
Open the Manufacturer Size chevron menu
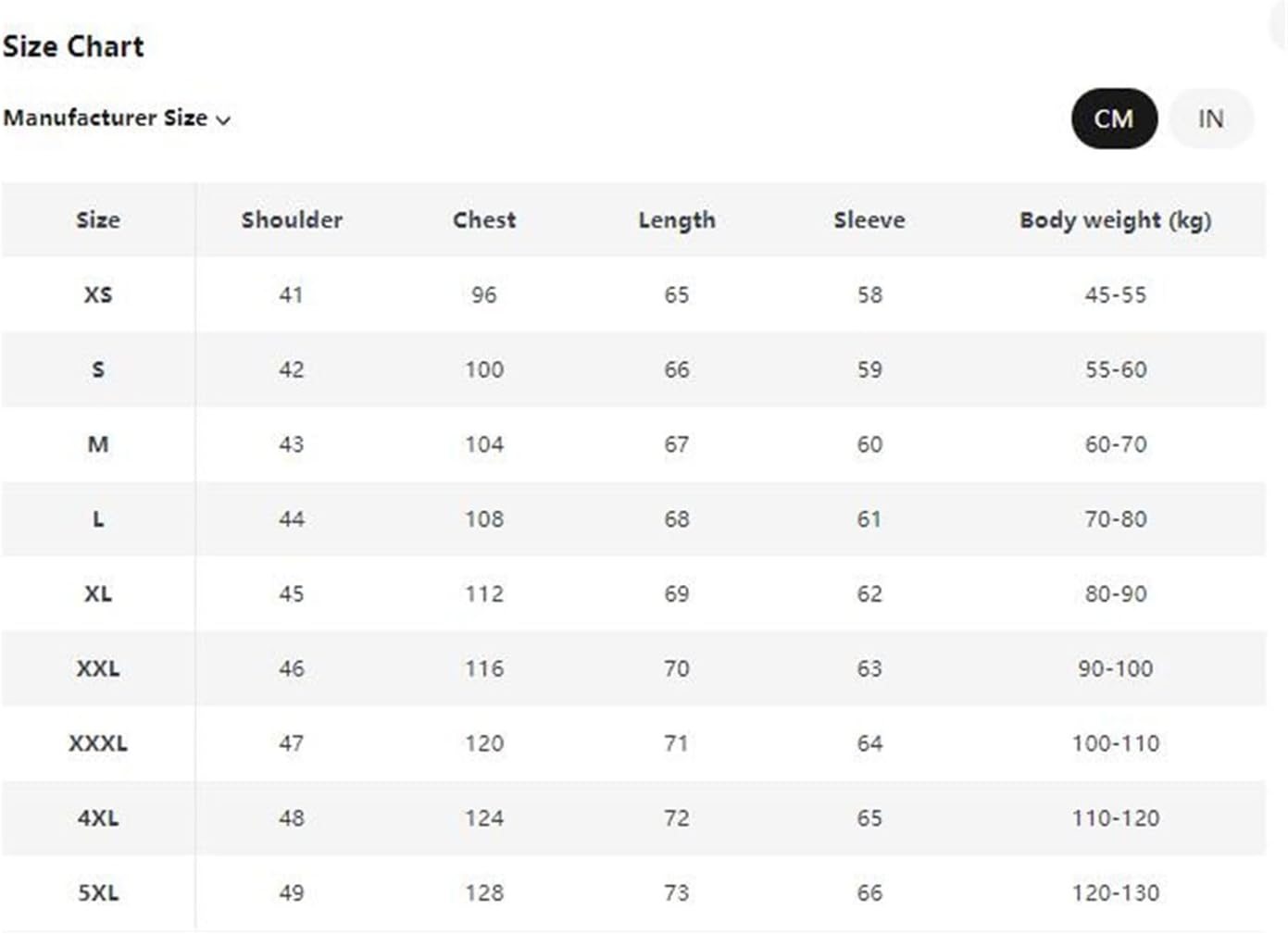(222, 119)
